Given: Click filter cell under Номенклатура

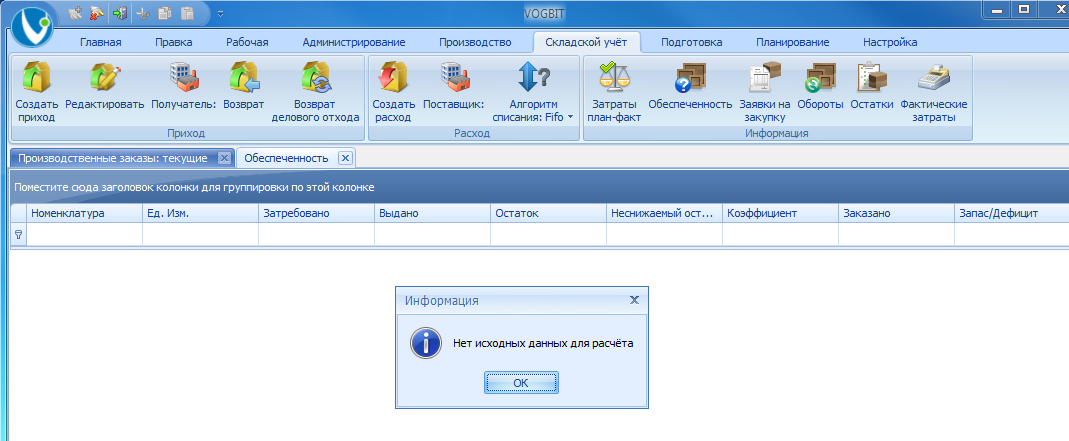Looking at the screenshot, I should (x=85, y=234).
